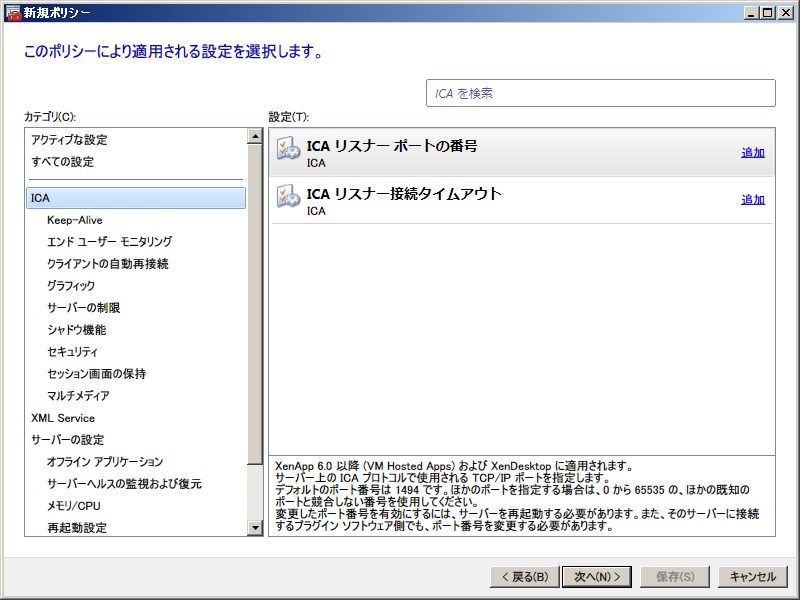The image size is (800, 600).
Task: Click the 新規ポリシー title bar icon
Action: (12, 12)
